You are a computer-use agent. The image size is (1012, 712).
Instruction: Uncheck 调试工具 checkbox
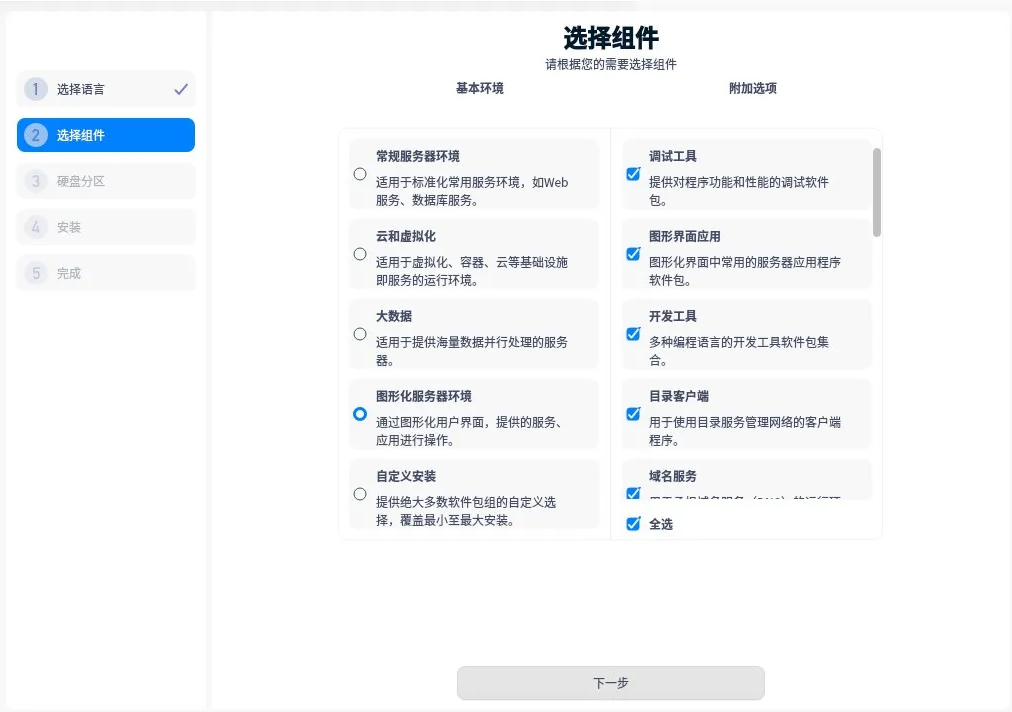[x=633, y=174]
